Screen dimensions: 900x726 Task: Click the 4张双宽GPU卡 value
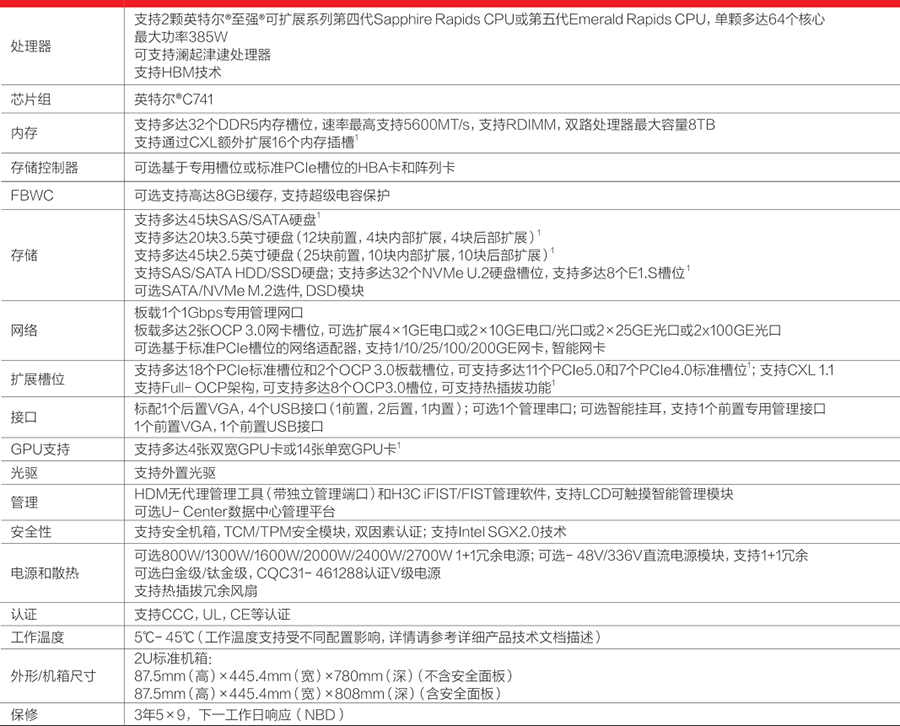click(267, 449)
